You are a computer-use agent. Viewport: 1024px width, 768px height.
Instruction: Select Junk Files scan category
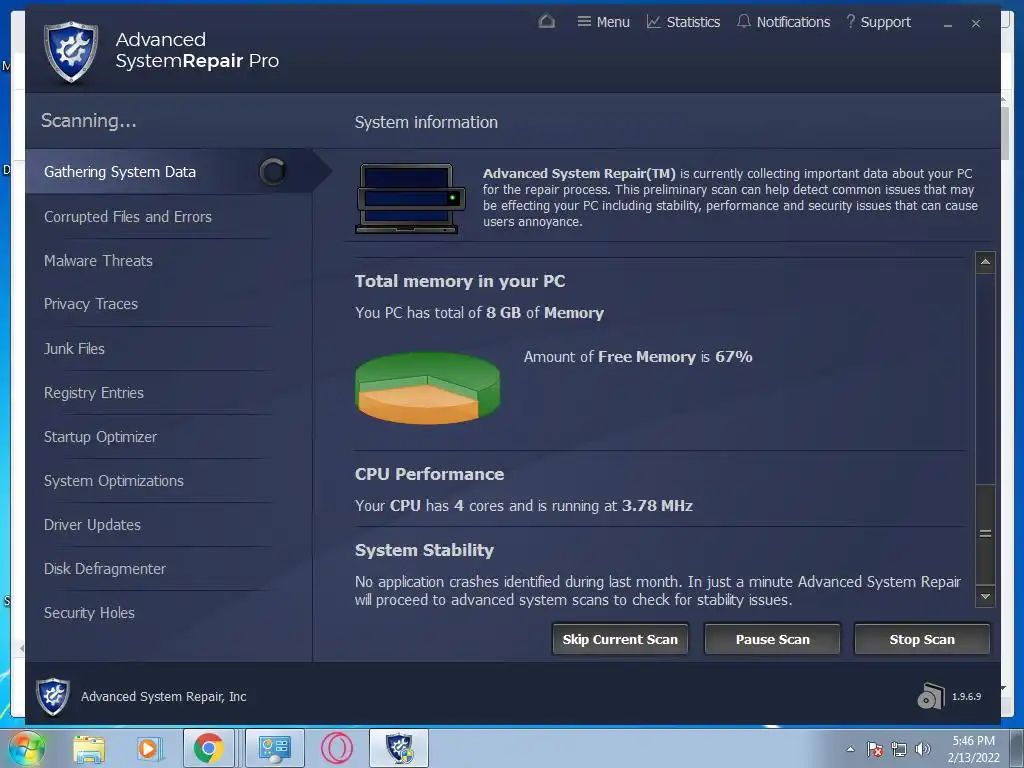point(74,349)
